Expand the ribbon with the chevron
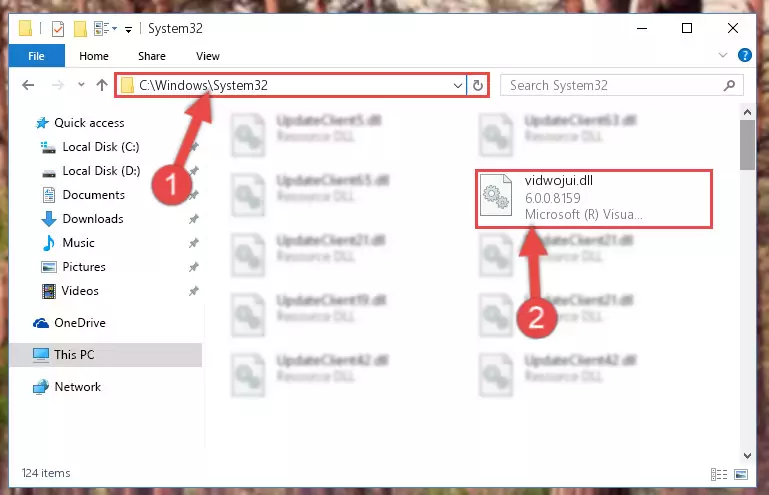 coord(722,55)
